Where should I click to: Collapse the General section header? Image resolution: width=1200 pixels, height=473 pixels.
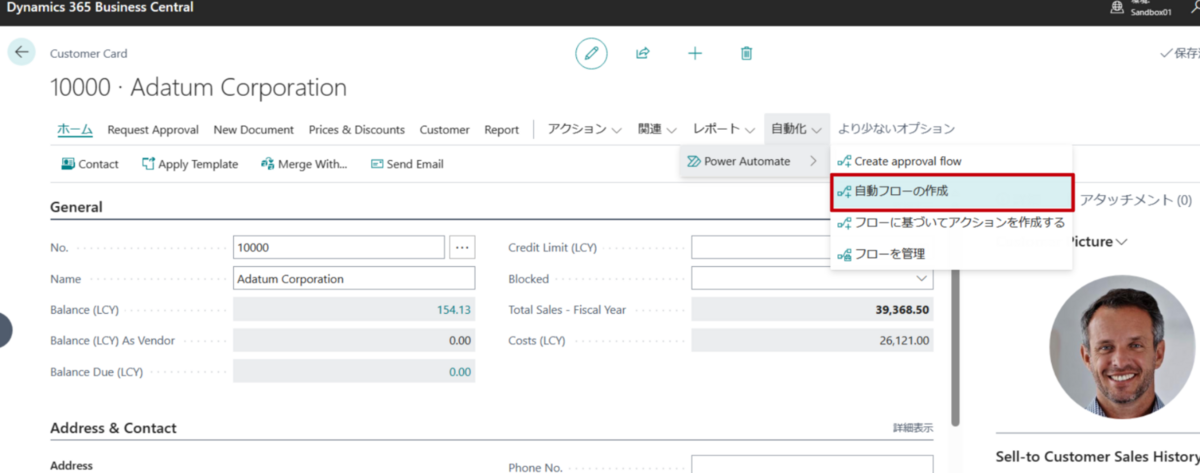point(76,207)
